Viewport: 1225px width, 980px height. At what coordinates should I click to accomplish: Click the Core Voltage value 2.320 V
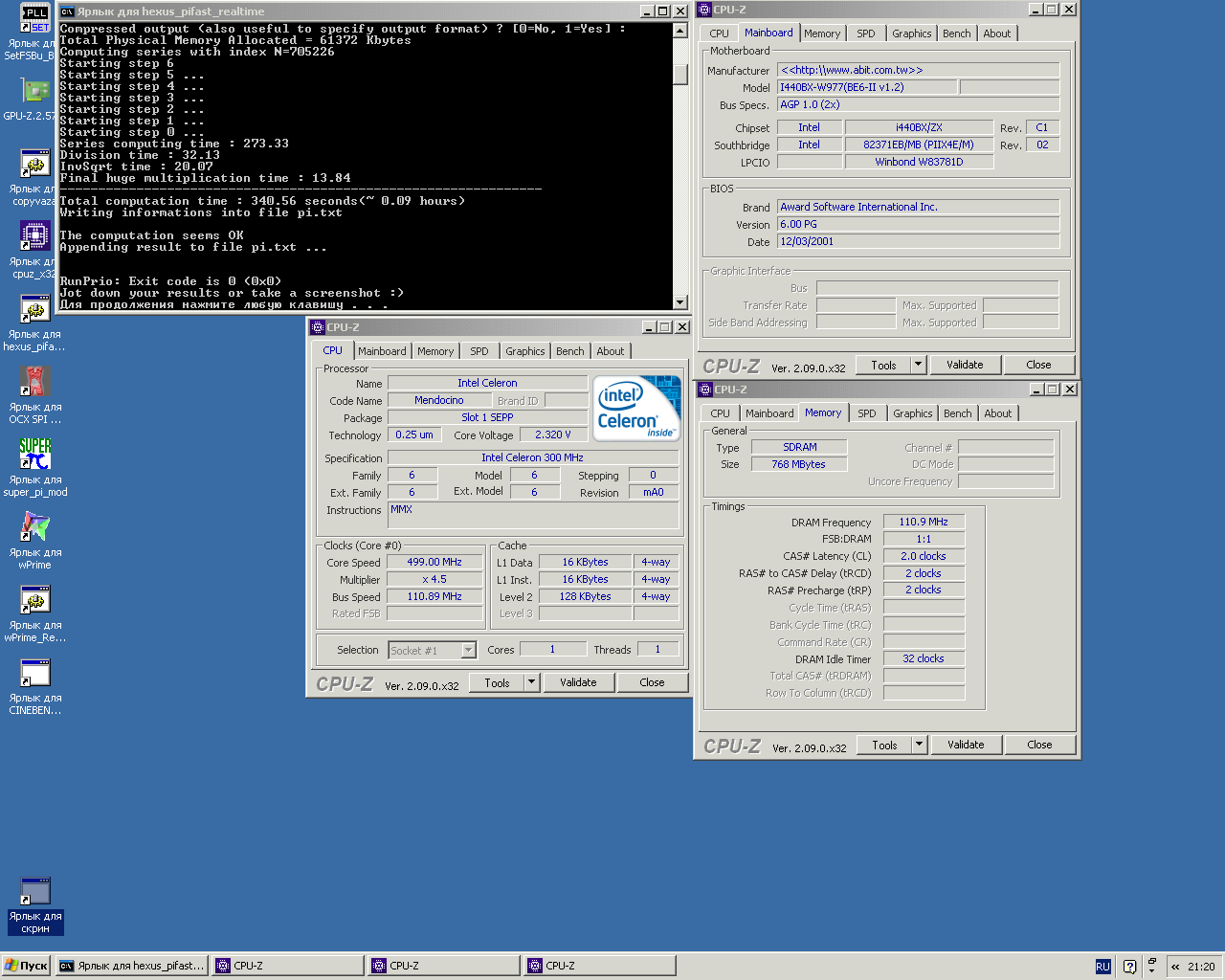[553, 434]
